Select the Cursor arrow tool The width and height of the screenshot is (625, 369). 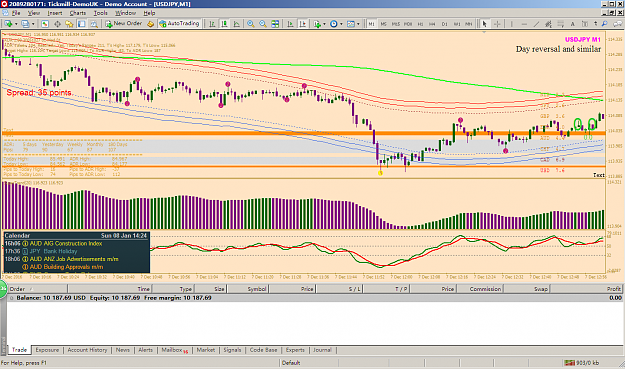(x=484, y=24)
